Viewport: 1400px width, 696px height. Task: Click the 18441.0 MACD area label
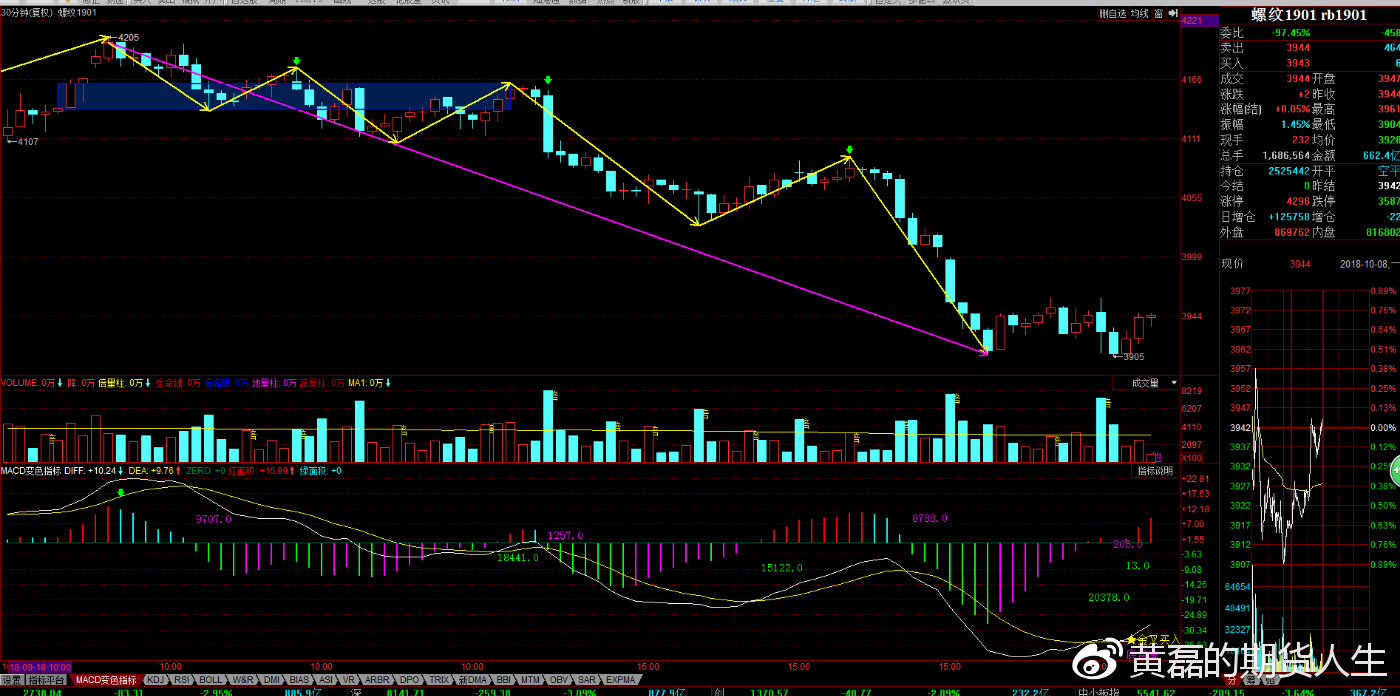click(518, 558)
